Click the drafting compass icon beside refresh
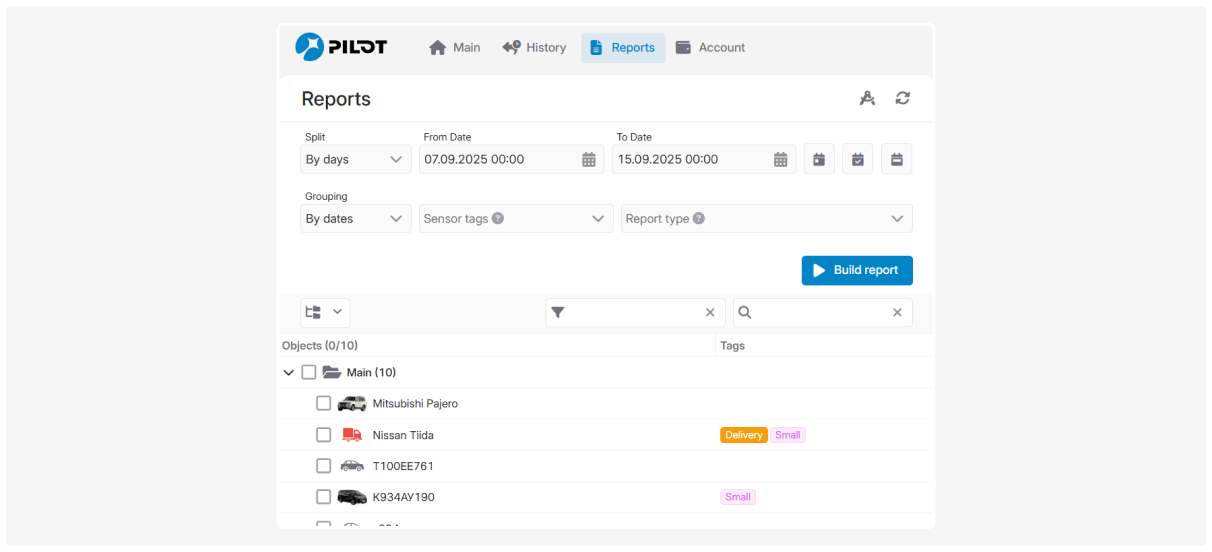 (x=867, y=98)
